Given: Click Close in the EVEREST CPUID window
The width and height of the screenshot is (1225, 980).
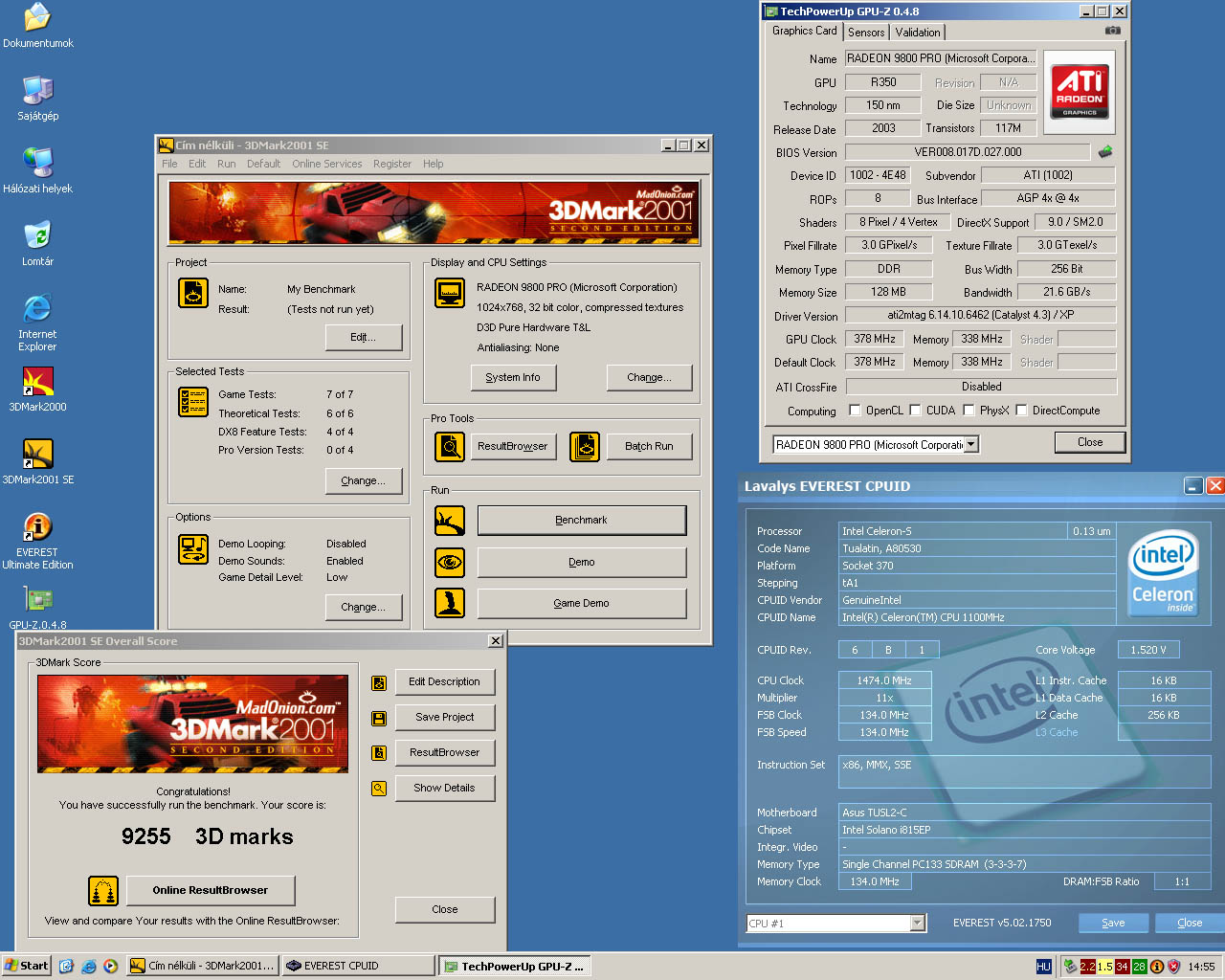Looking at the screenshot, I should tap(1191, 924).
